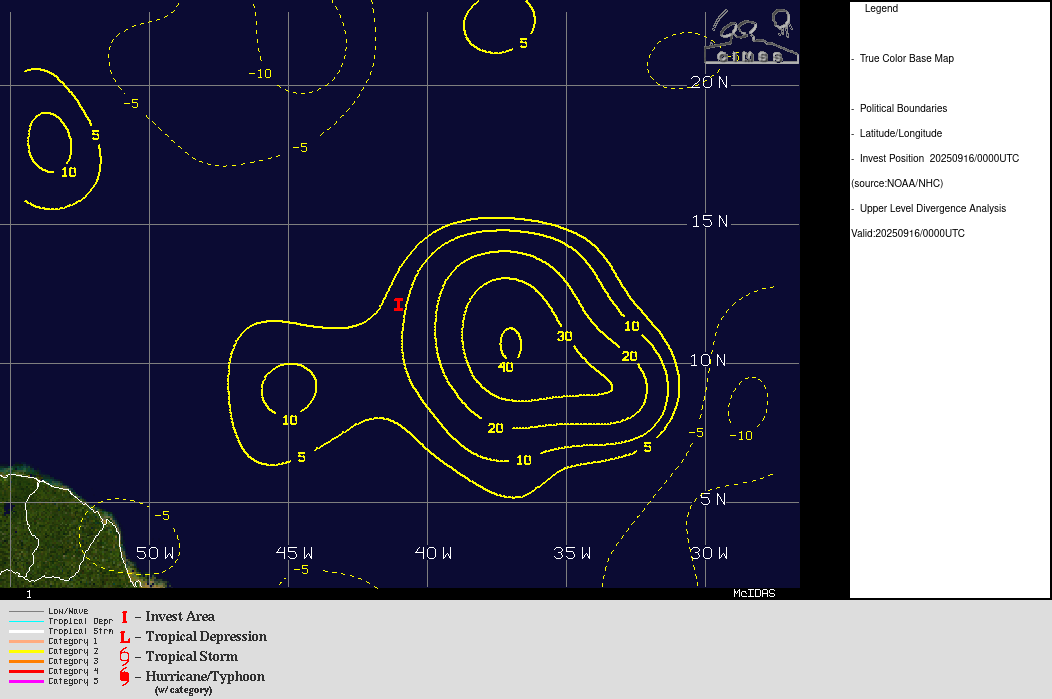Click the '(w/ category)' legend note
The height and width of the screenshot is (699, 1052).
point(183,690)
